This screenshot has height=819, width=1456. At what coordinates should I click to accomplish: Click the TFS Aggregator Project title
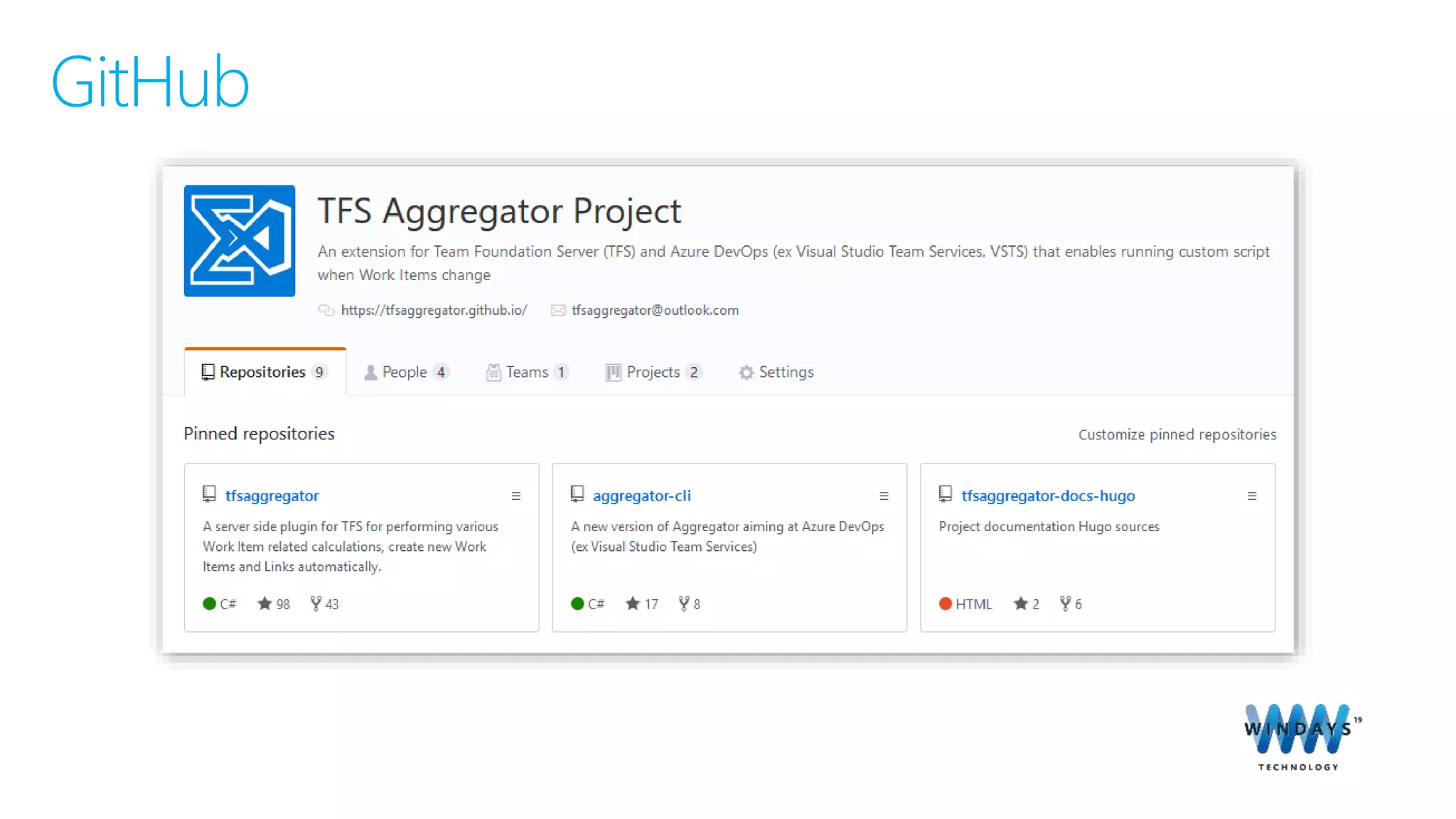tap(499, 211)
